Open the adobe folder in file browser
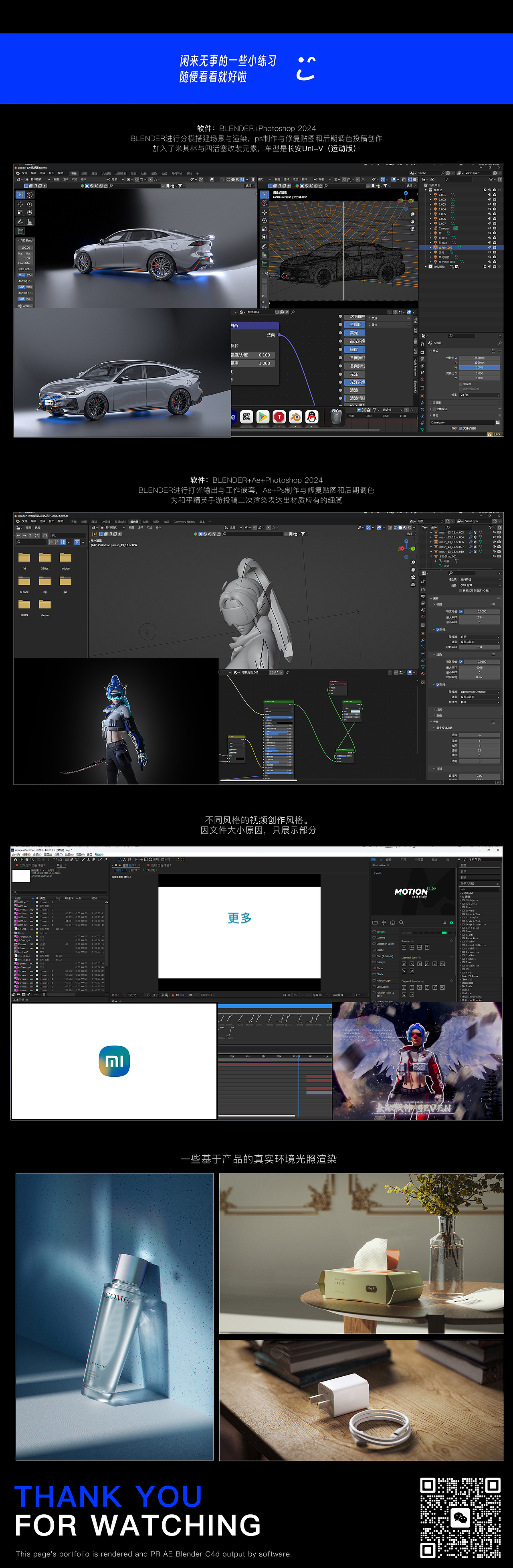The height and width of the screenshot is (1568, 513). coord(66,557)
